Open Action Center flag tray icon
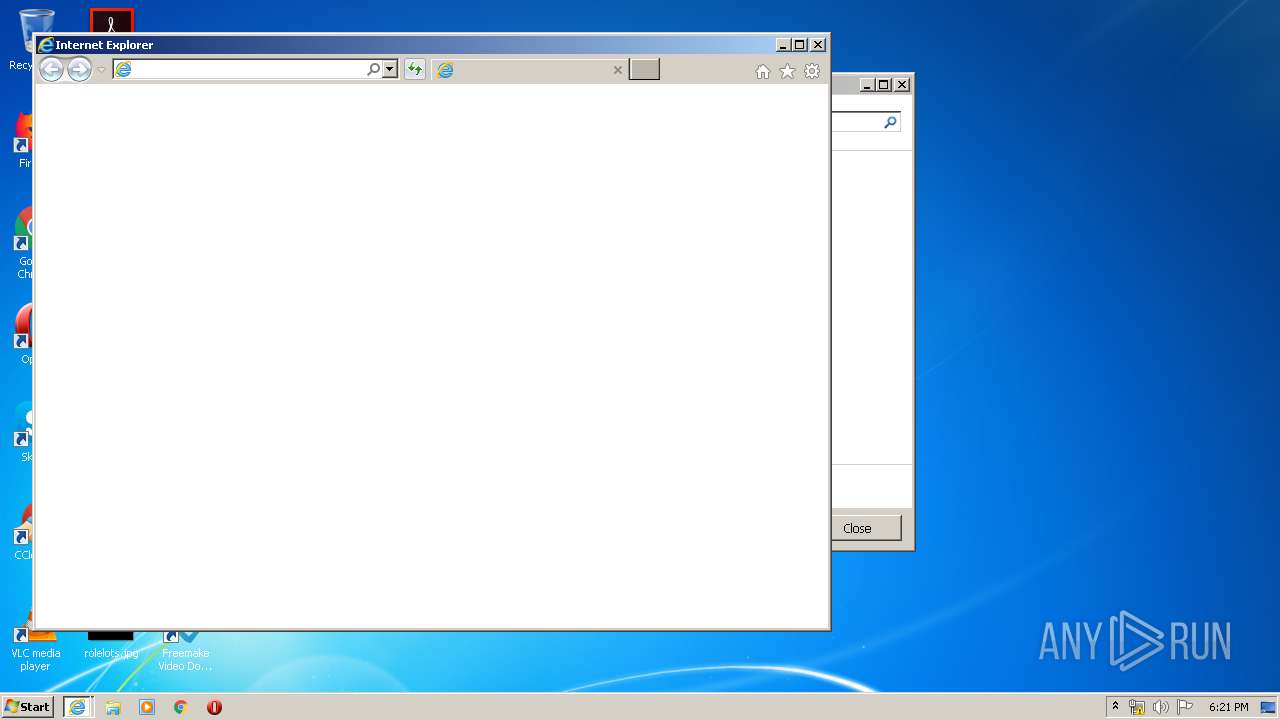The height and width of the screenshot is (720, 1280). coord(1185,707)
